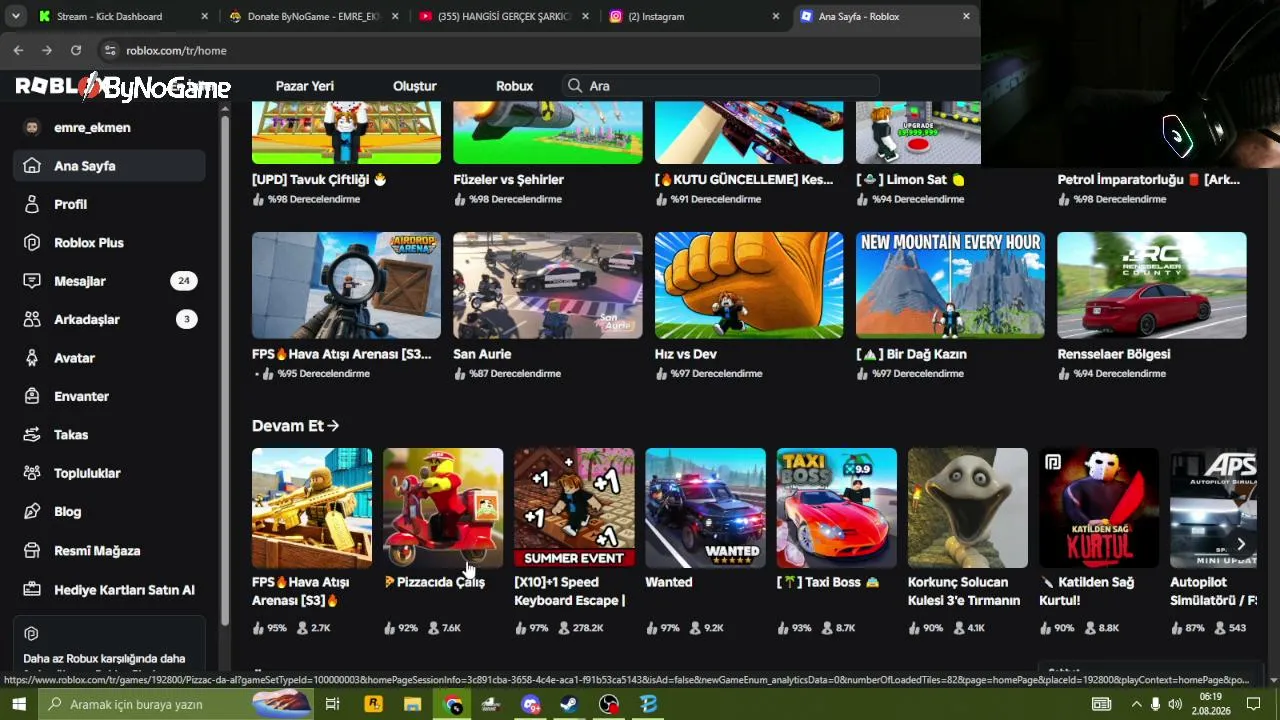This screenshot has height=720, width=1280.
Task: Click the Hediye Kartları gift card icon
Action: click(32, 590)
